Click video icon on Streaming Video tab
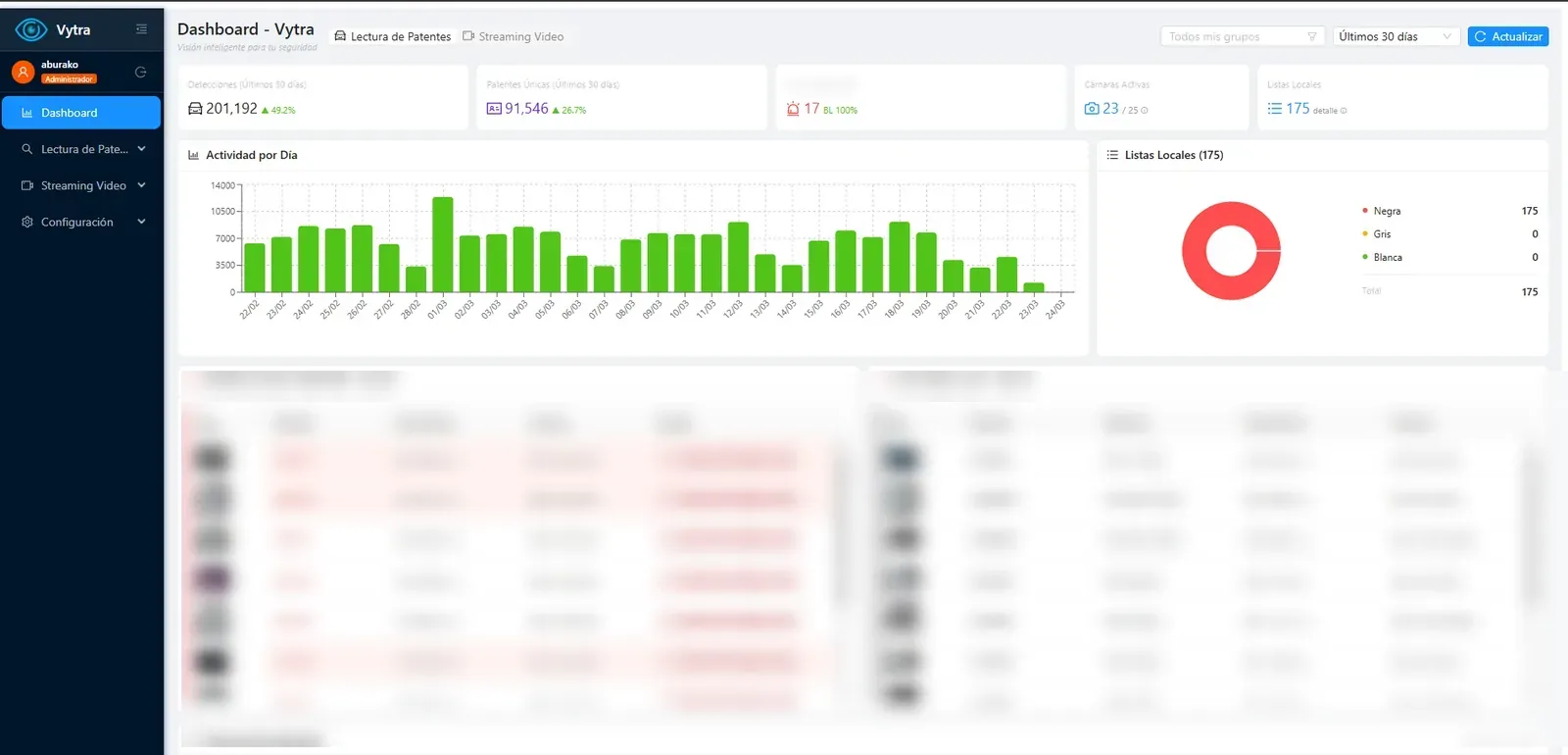The width and height of the screenshot is (1568, 755). (468, 36)
